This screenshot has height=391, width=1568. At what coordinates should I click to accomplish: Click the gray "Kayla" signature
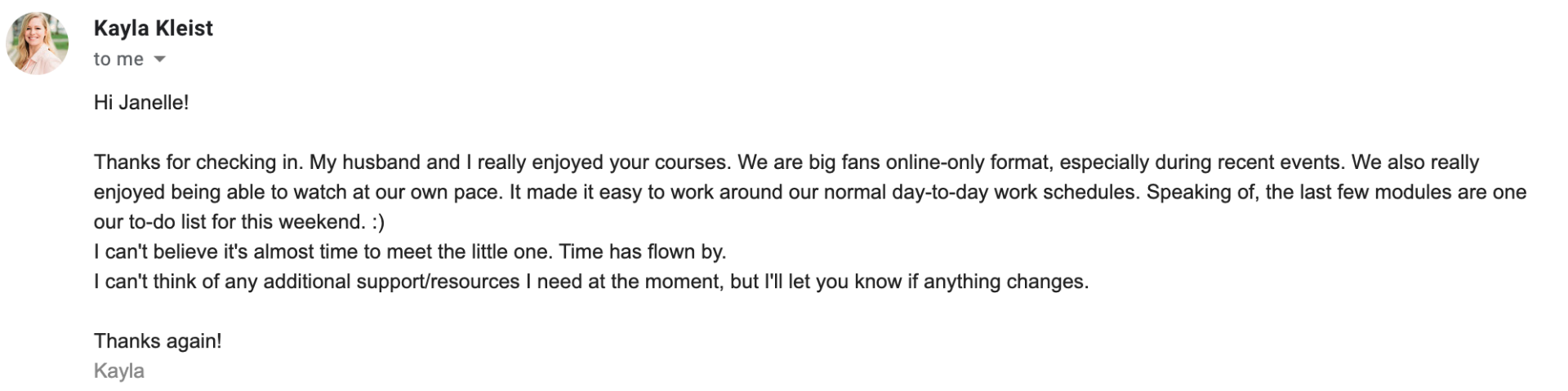click(119, 371)
